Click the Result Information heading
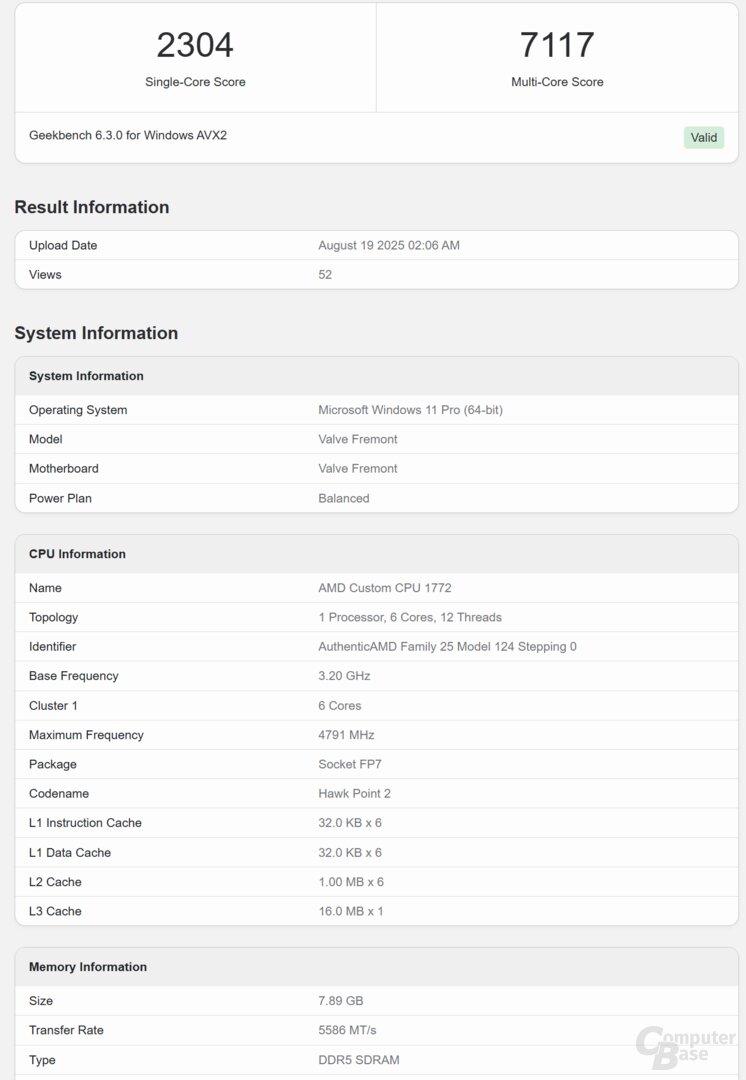 pyautogui.click(x=92, y=207)
